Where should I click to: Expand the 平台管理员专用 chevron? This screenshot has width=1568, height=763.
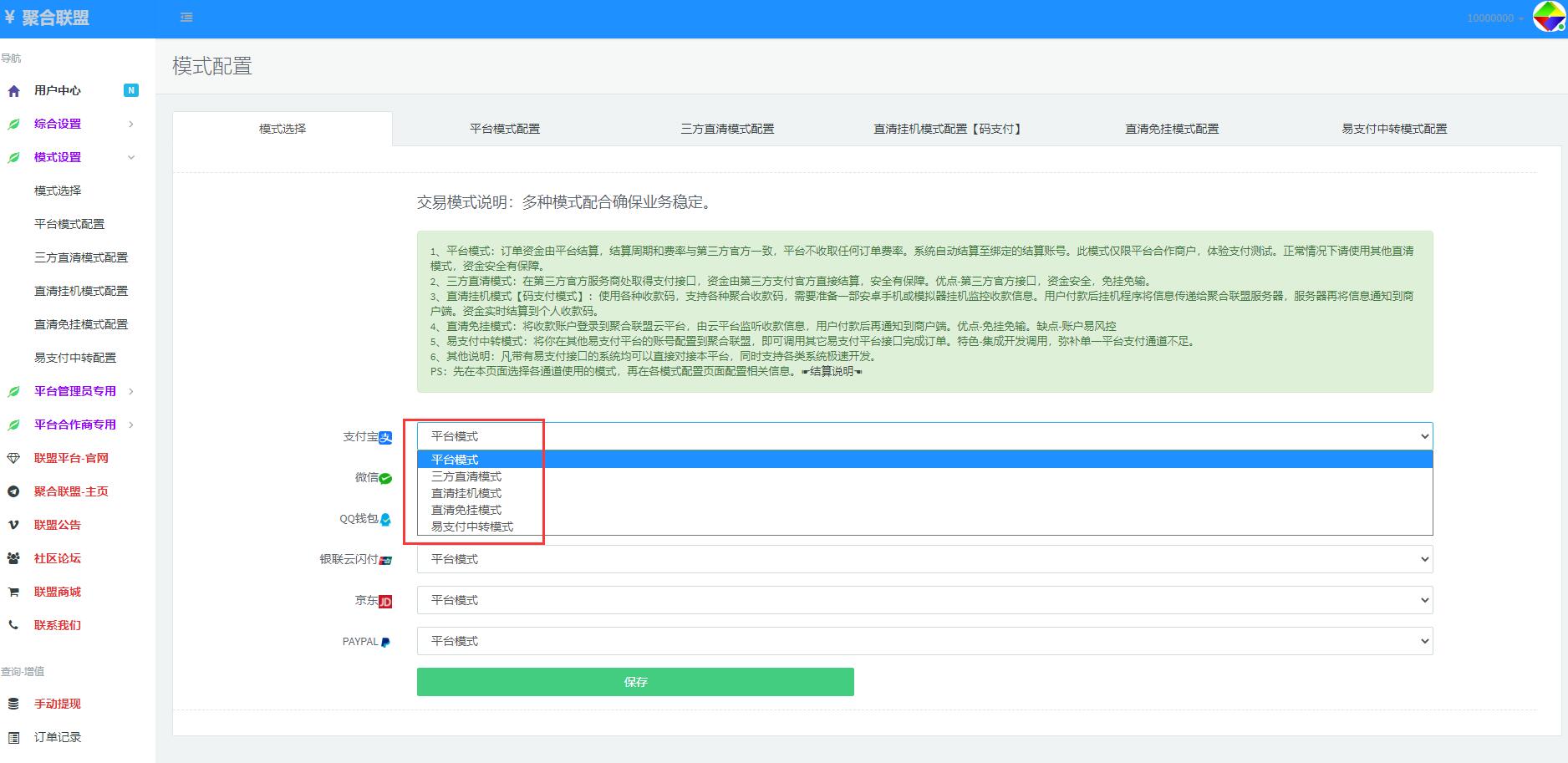(131, 392)
